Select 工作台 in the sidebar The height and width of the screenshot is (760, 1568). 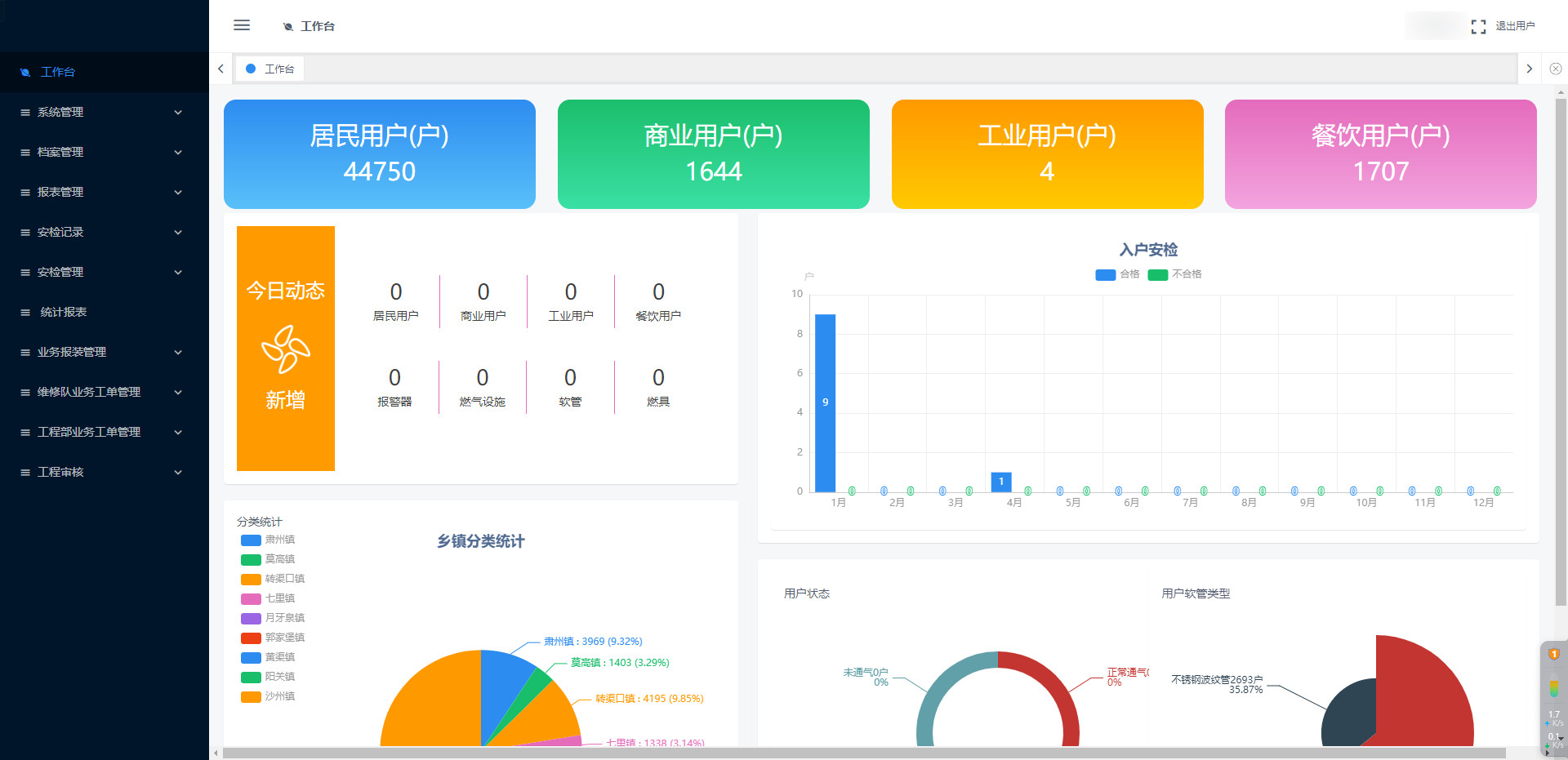click(x=57, y=72)
